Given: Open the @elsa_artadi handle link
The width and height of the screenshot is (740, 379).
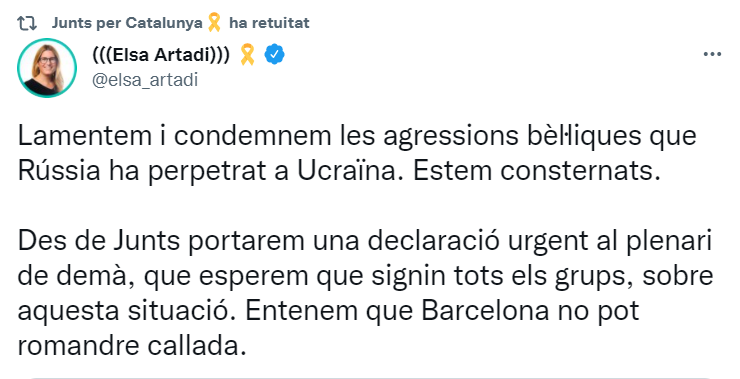Looking at the screenshot, I should tap(145, 80).
